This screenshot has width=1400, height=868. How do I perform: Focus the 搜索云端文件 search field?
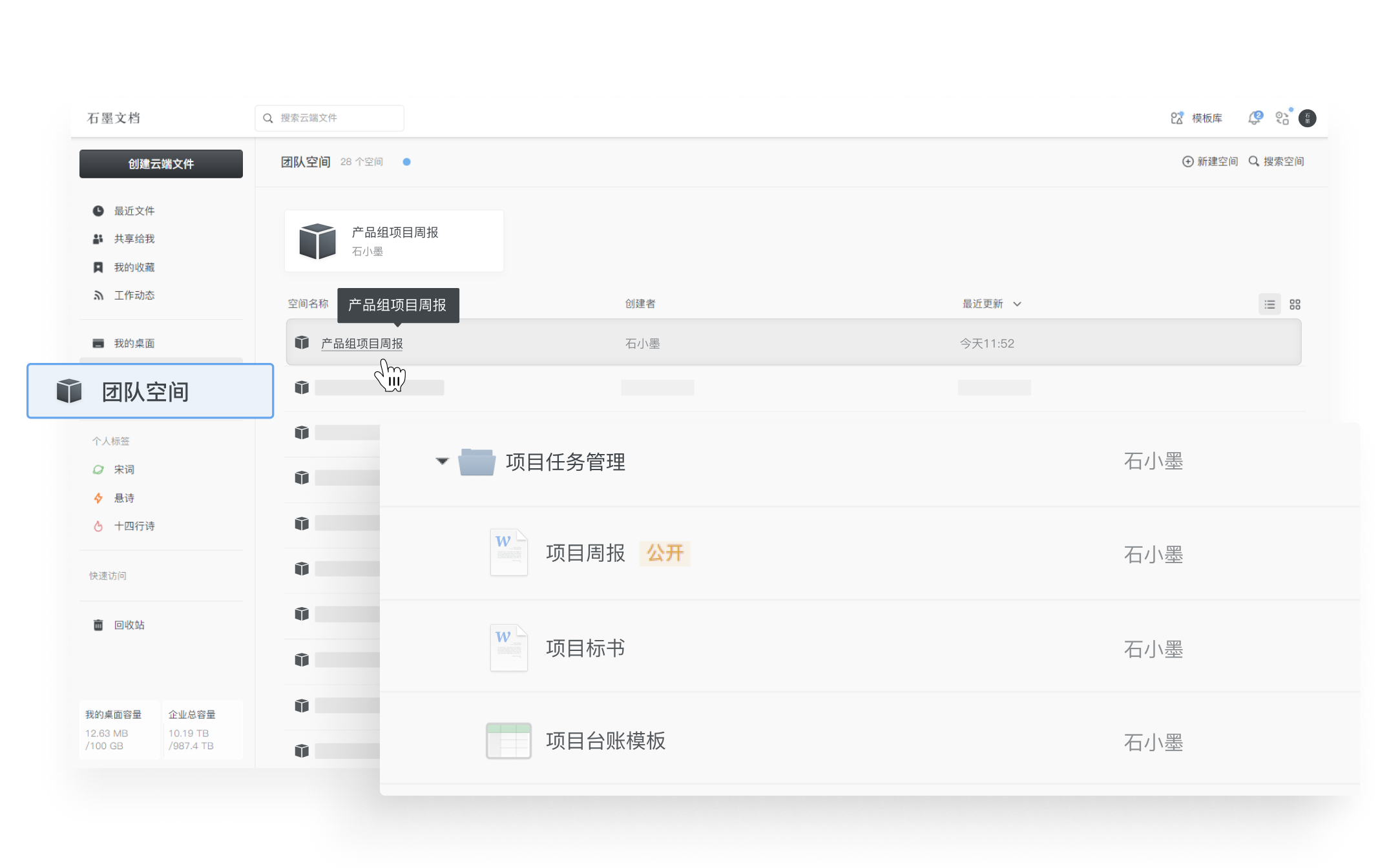(x=329, y=118)
